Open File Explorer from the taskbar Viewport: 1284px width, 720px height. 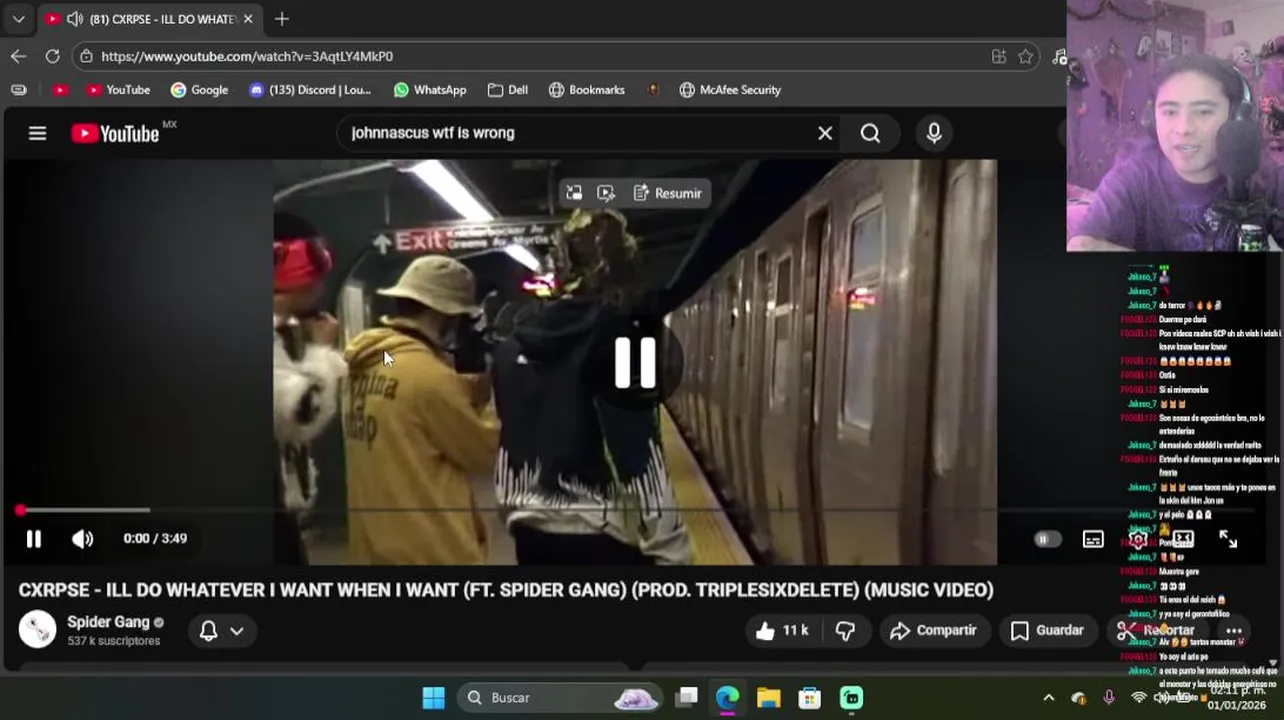(768, 698)
